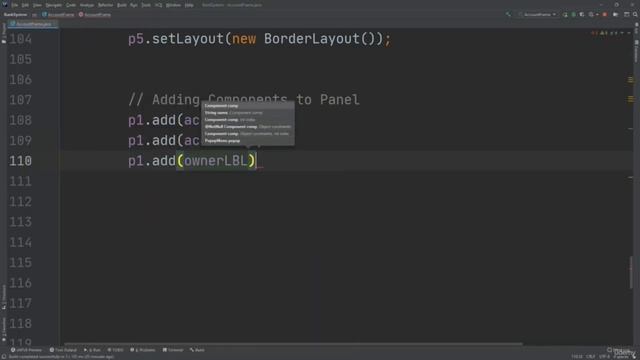Click src breadcrumb in navigation bar
The image size is (640, 360).
pos(34,15)
